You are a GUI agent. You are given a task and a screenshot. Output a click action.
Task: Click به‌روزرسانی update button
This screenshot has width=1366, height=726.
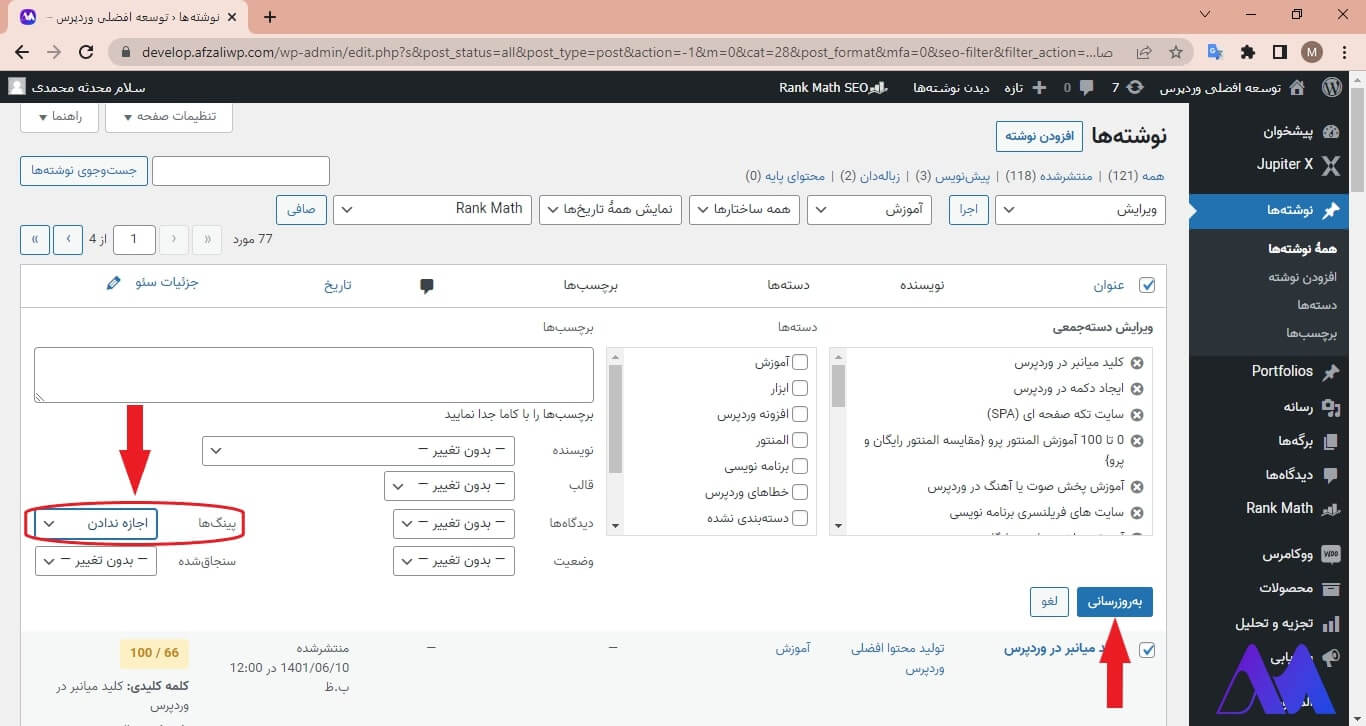point(1115,601)
